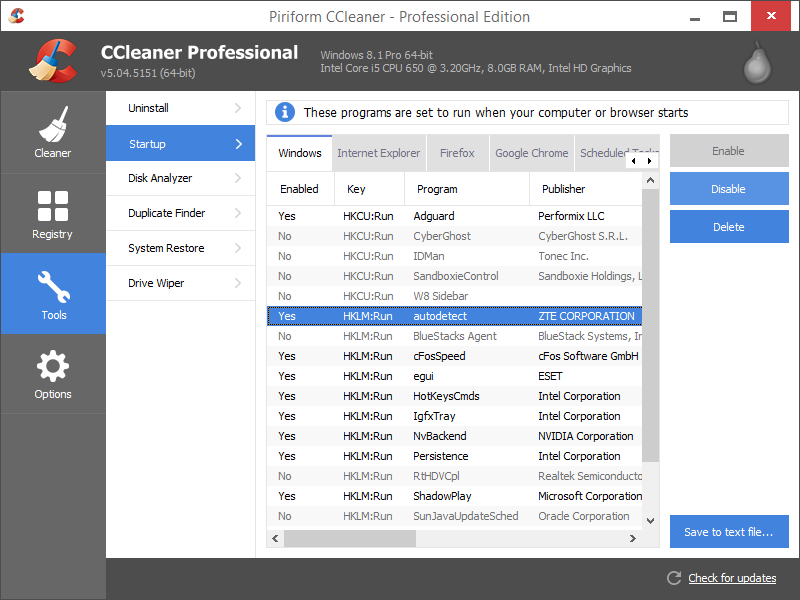Click the title bar CCleaner app icon
This screenshot has width=800, height=600.
[x=16, y=16]
